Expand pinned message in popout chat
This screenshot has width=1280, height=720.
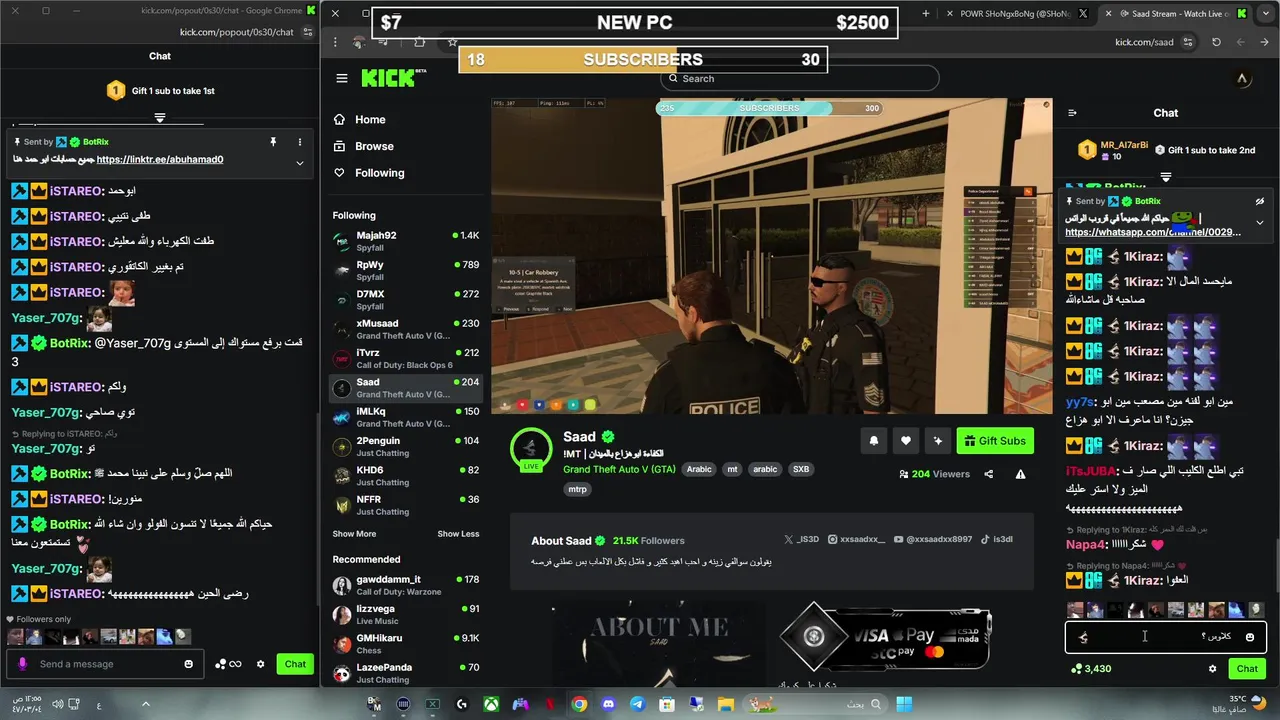point(299,162)
